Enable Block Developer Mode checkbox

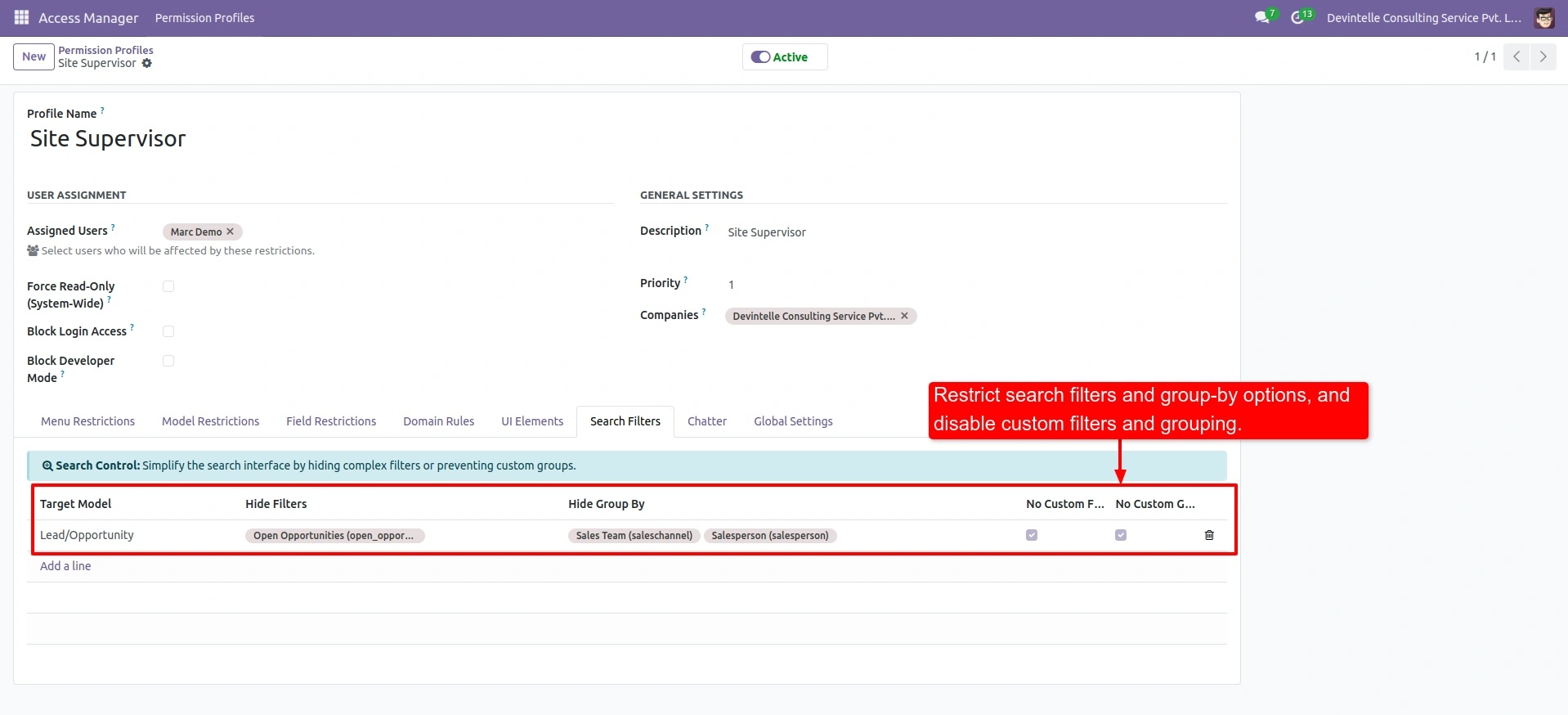pos(168,361)
